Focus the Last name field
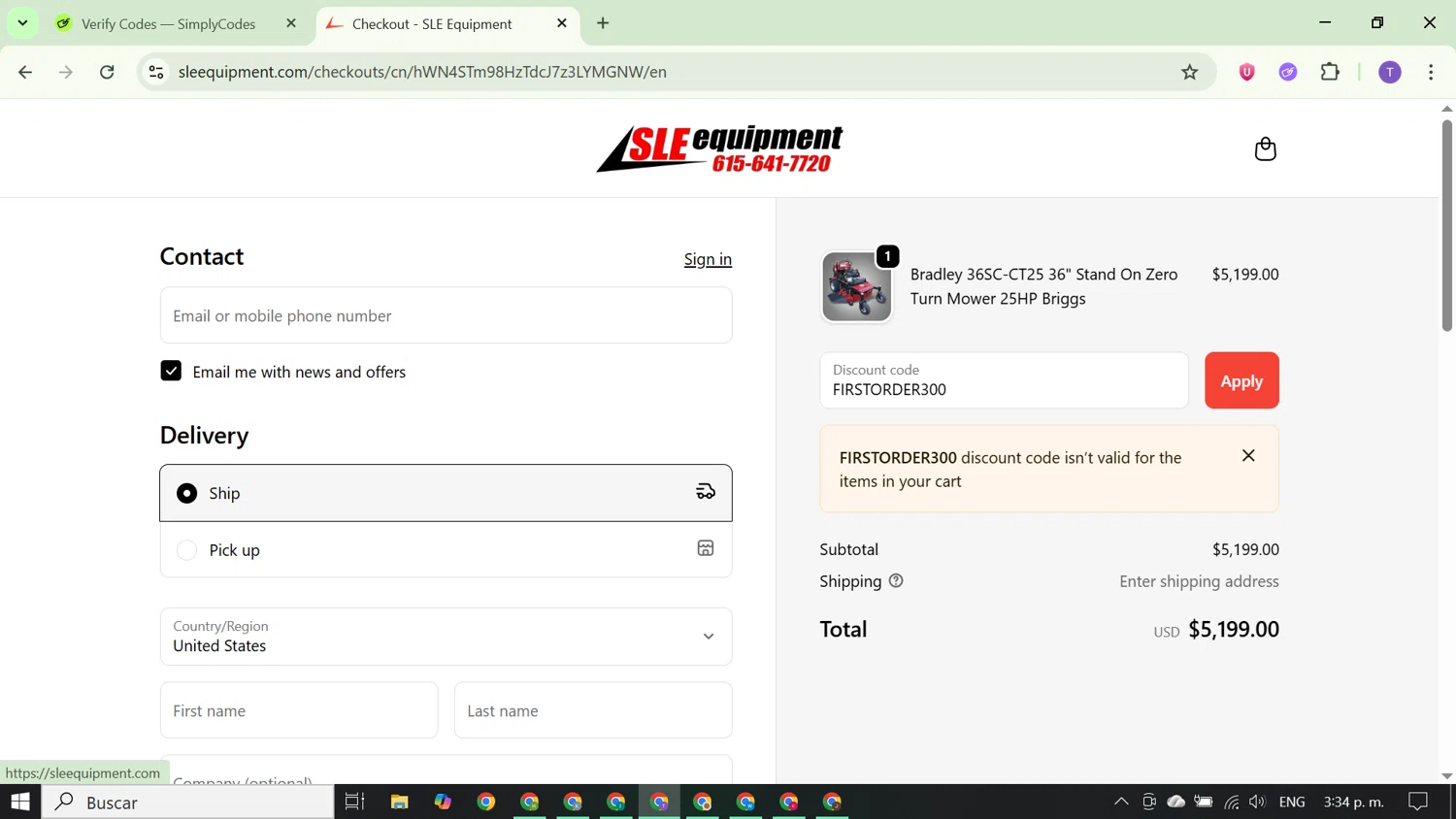Image resolution: width=1456 pixels, height=819 pixels. pyautogui.click(x=593, y=710)
